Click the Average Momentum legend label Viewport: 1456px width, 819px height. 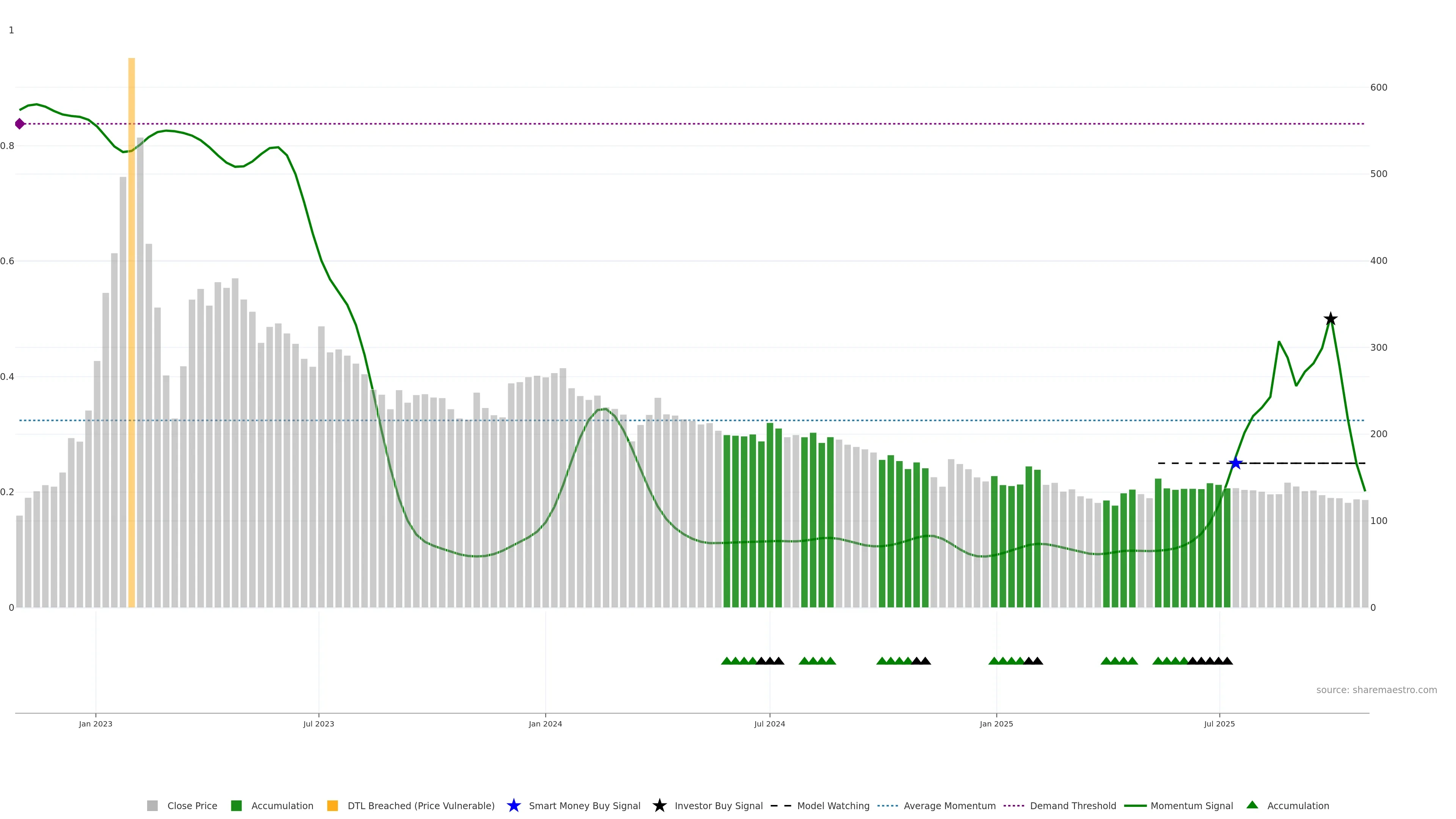tap(949, 805)
